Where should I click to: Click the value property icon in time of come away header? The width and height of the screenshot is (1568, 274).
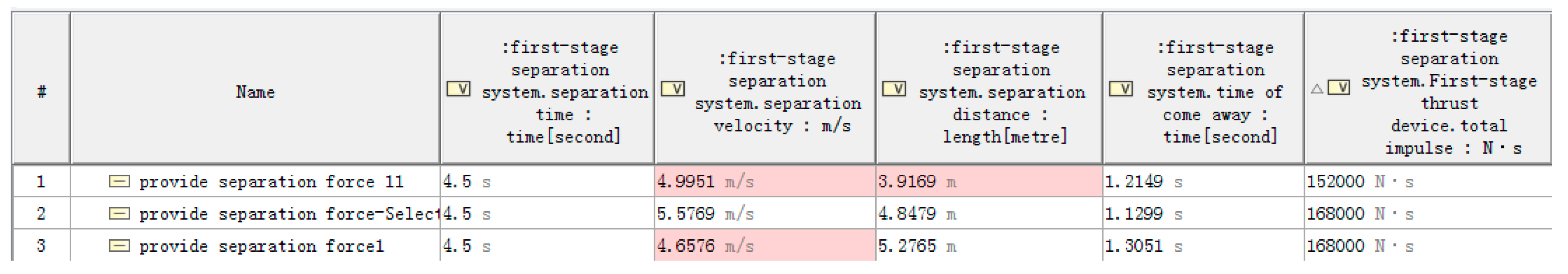click(x=1121, y=89)
